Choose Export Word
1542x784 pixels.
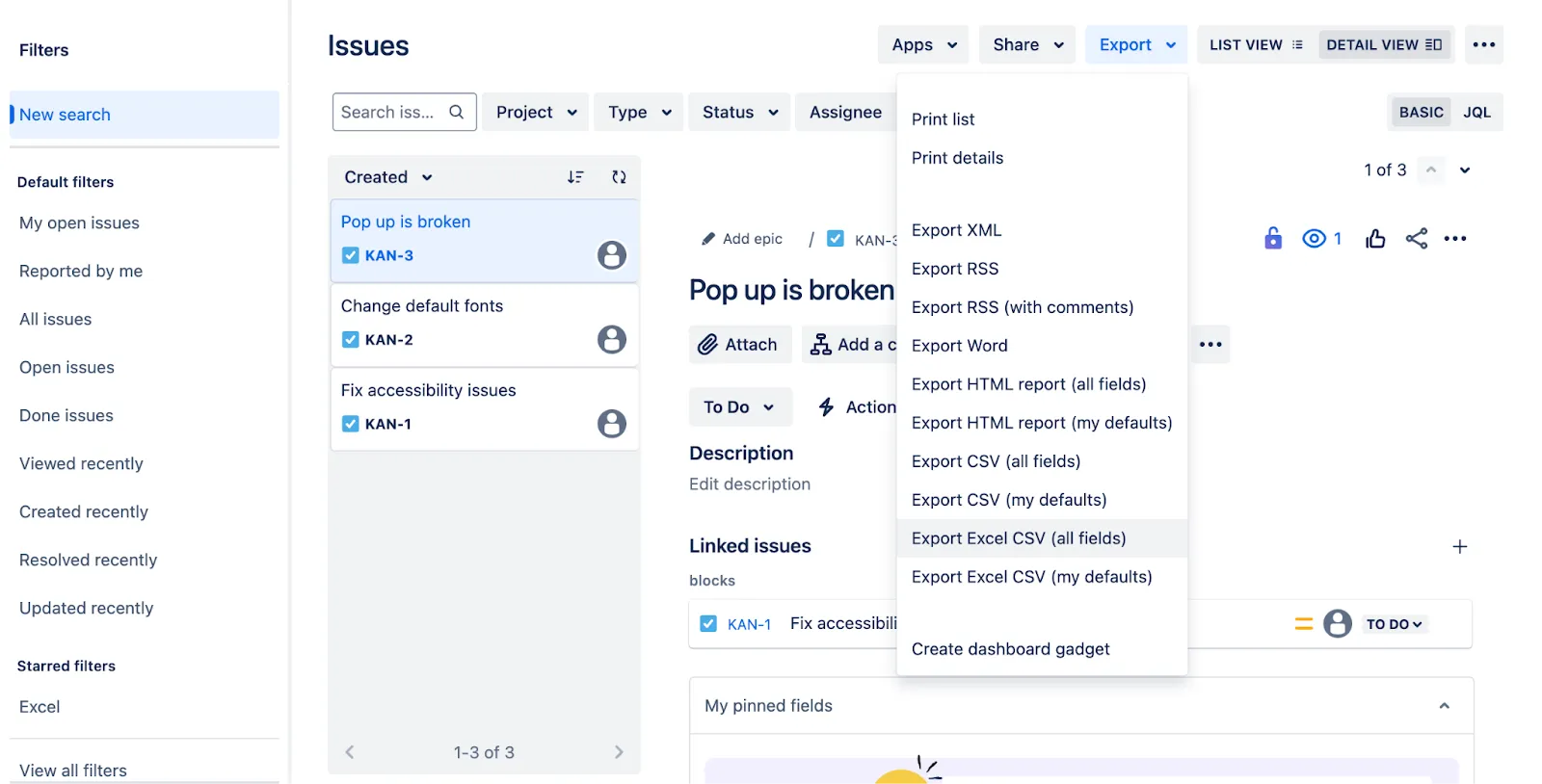1042,346
